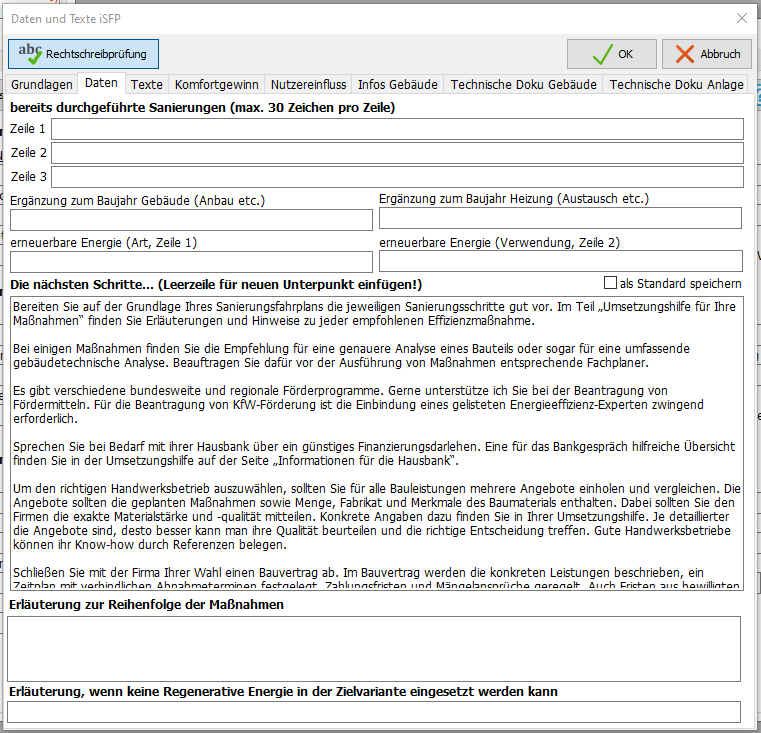Enable 'als Standard speichern' checkbox
761x733 pixels.
tap(611, 283)
